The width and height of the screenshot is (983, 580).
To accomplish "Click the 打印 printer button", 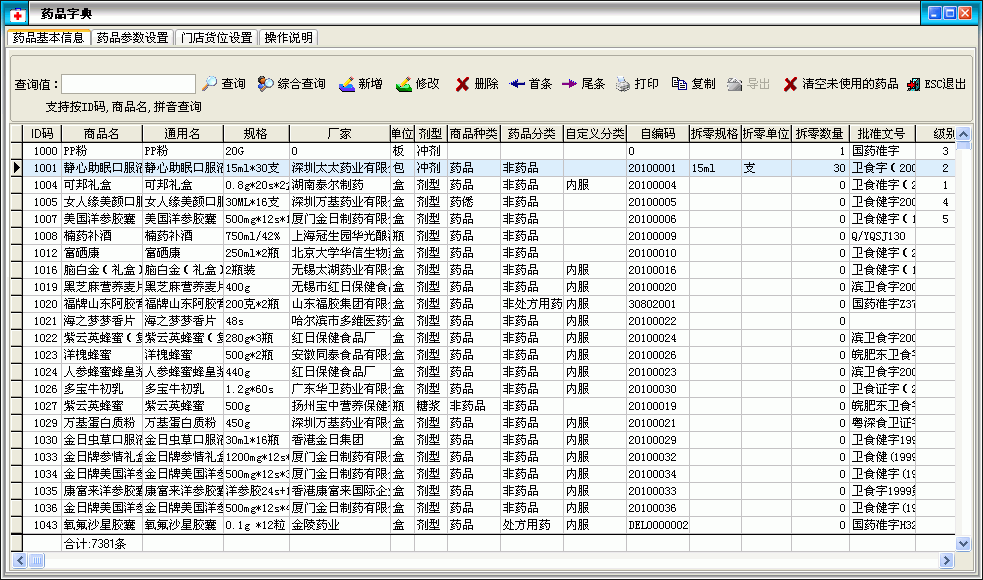I will pos(637,84).
